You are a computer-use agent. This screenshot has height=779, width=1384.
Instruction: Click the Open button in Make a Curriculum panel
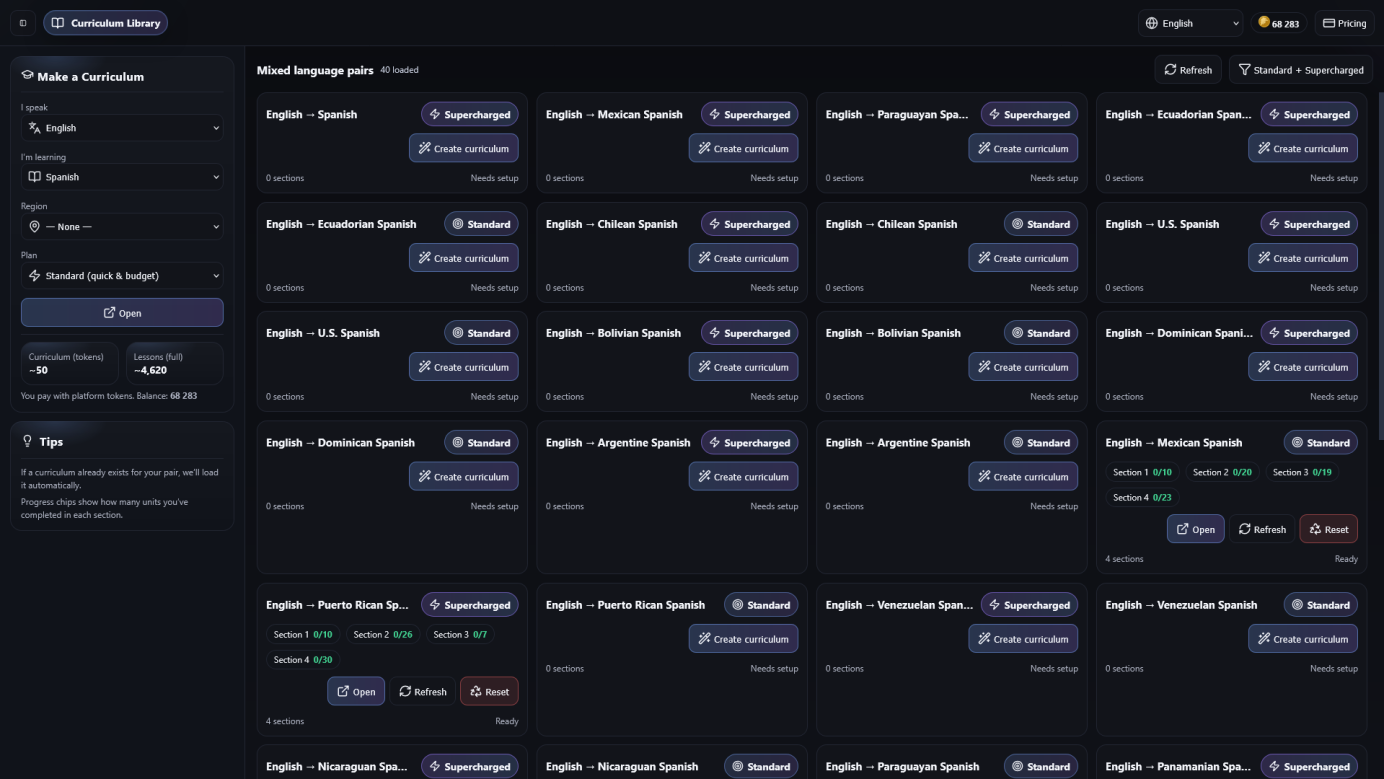coord(122,313)
